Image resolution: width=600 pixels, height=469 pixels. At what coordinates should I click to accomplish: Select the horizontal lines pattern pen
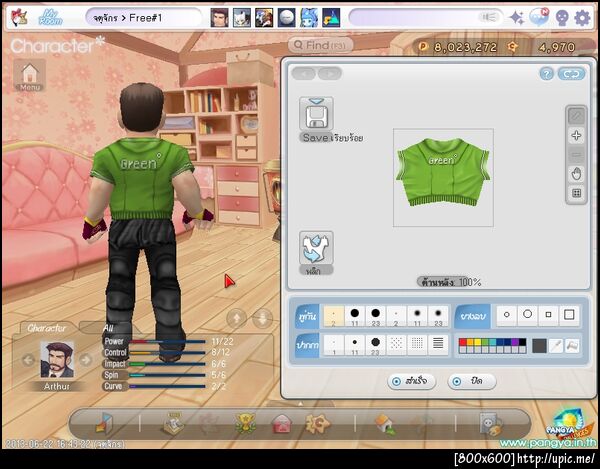pos(438,345)
